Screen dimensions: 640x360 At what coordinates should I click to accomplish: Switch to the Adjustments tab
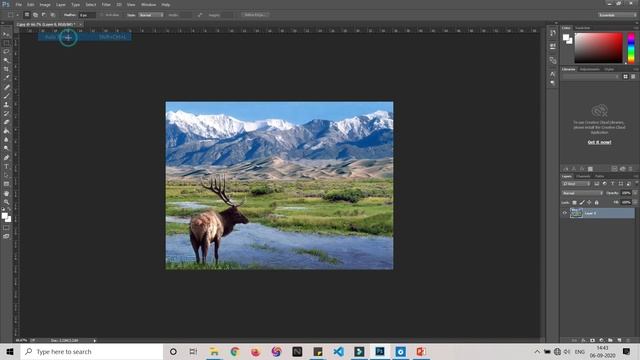click(590, 69)
